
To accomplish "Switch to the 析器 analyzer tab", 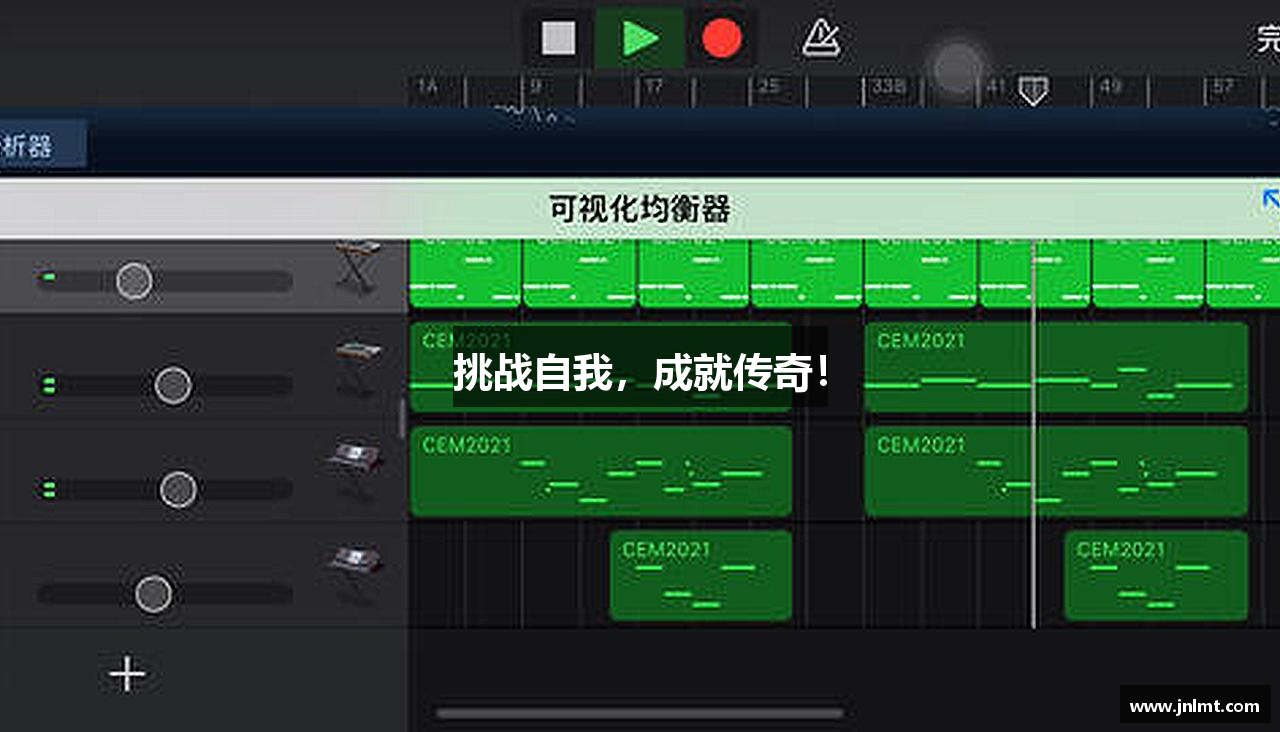I will [42, 146].
